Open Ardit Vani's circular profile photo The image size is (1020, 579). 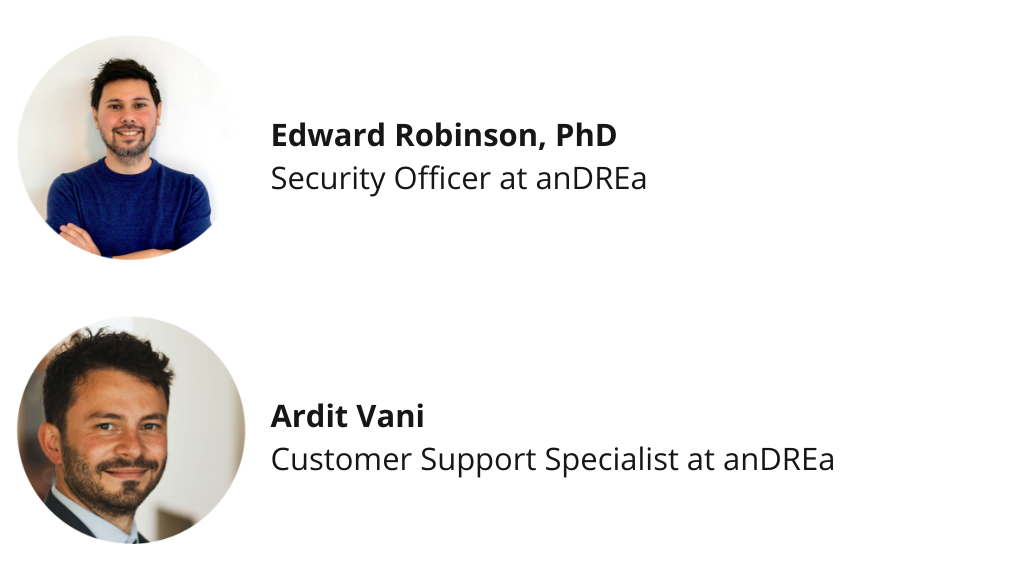coord(131,429)
